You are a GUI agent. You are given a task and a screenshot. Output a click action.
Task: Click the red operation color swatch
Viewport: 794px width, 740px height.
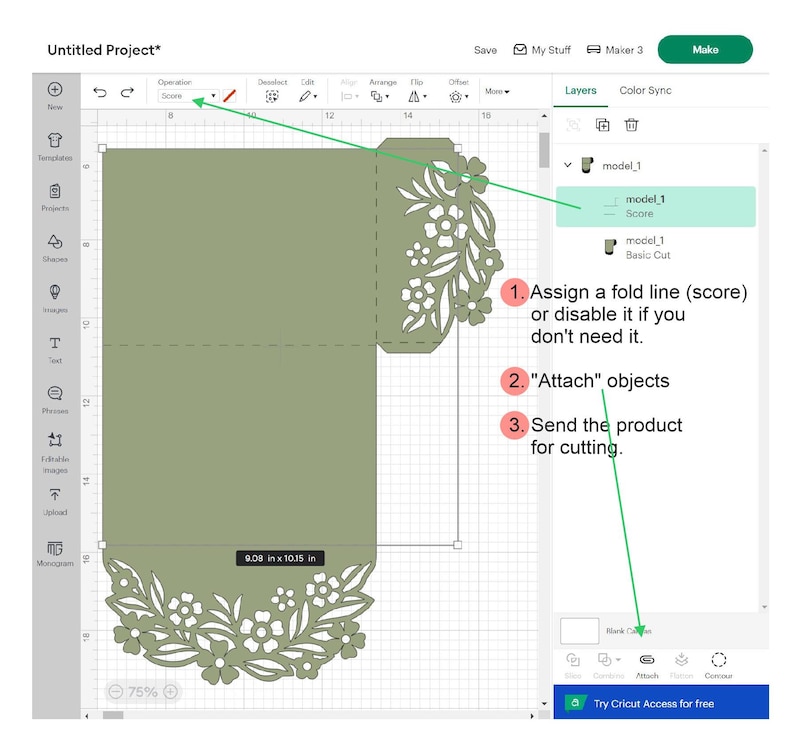(229, 96)
